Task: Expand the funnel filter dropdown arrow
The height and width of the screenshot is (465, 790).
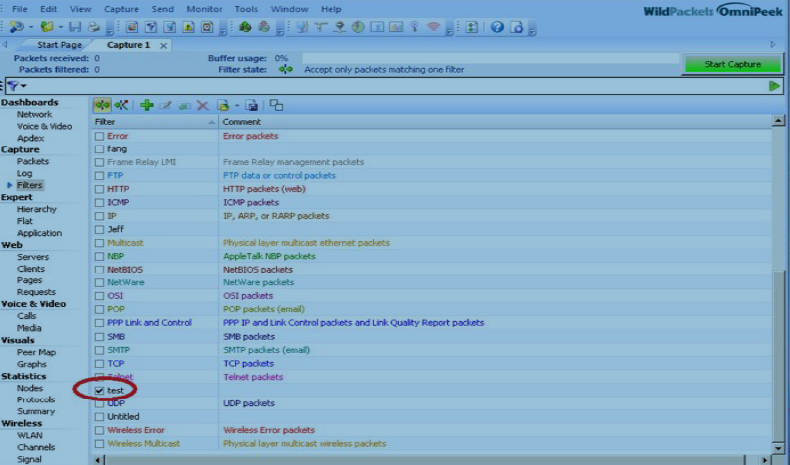Action: point(23,86)
